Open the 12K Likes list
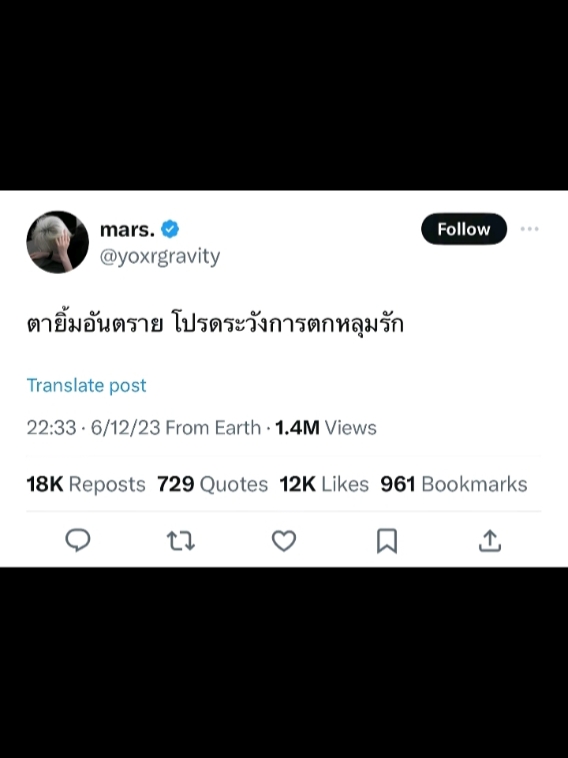 coord(324,484)
